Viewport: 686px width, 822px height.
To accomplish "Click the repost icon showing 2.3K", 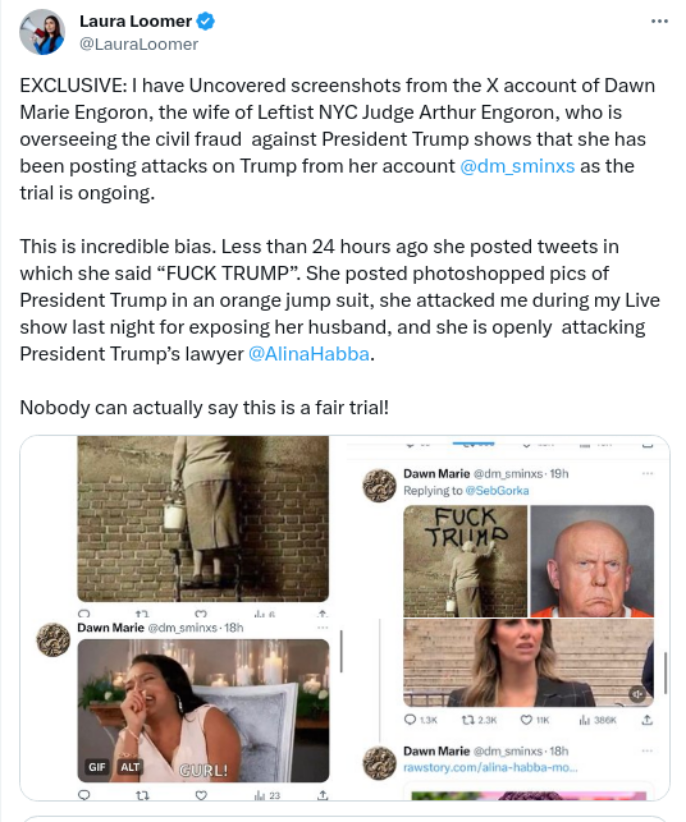I will tap(466, 719).
